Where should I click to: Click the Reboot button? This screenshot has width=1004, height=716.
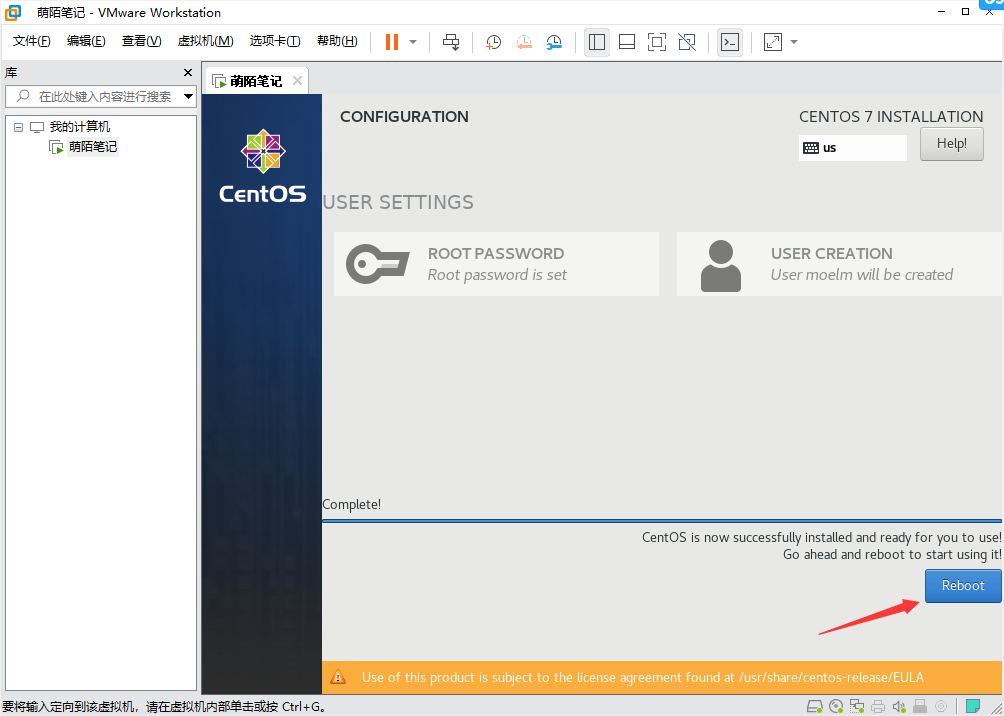[962, 585]
